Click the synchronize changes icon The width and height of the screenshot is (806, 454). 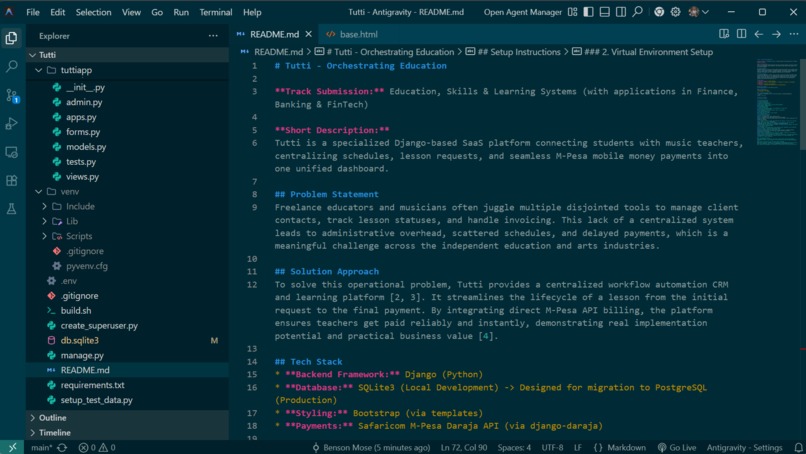pyautogui.click(x=62, y=447)
